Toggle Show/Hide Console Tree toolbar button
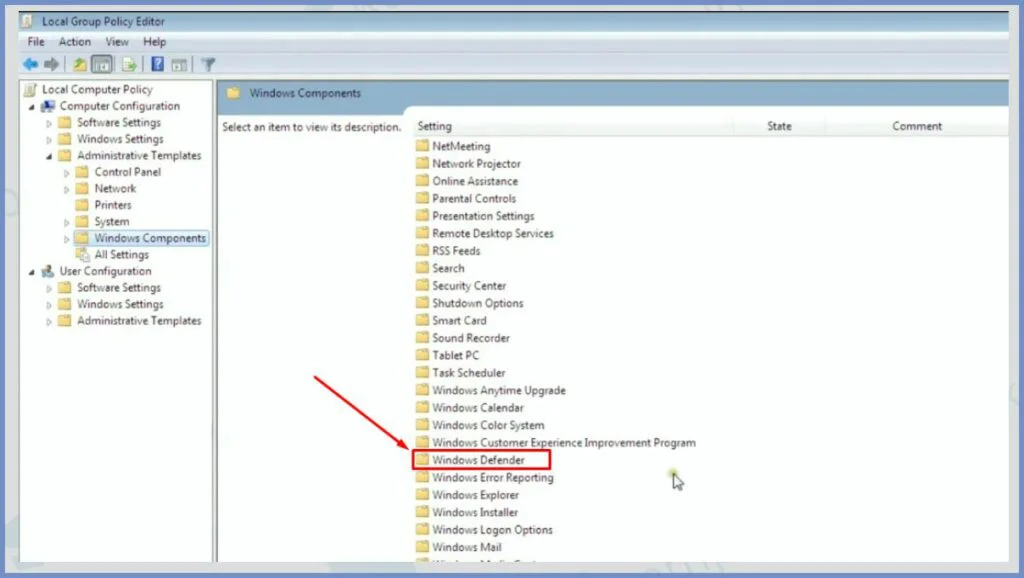 [101, 65]
